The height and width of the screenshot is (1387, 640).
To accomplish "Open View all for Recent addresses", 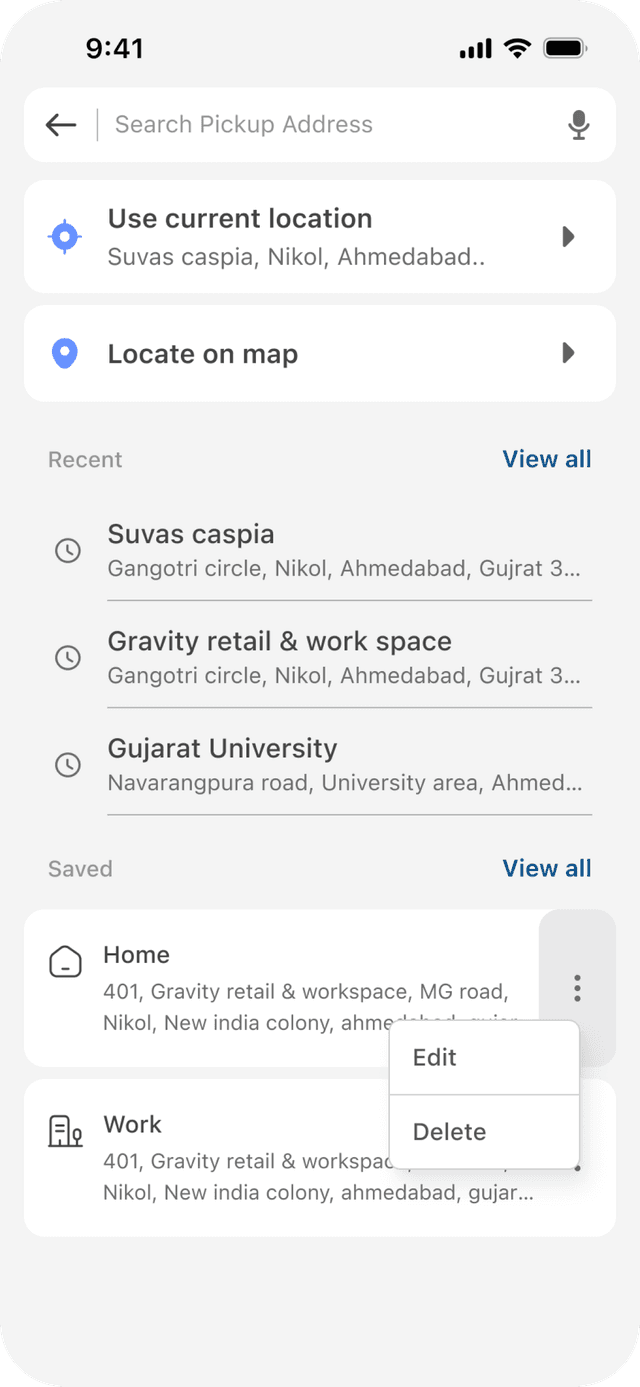I will click(547, 459).
